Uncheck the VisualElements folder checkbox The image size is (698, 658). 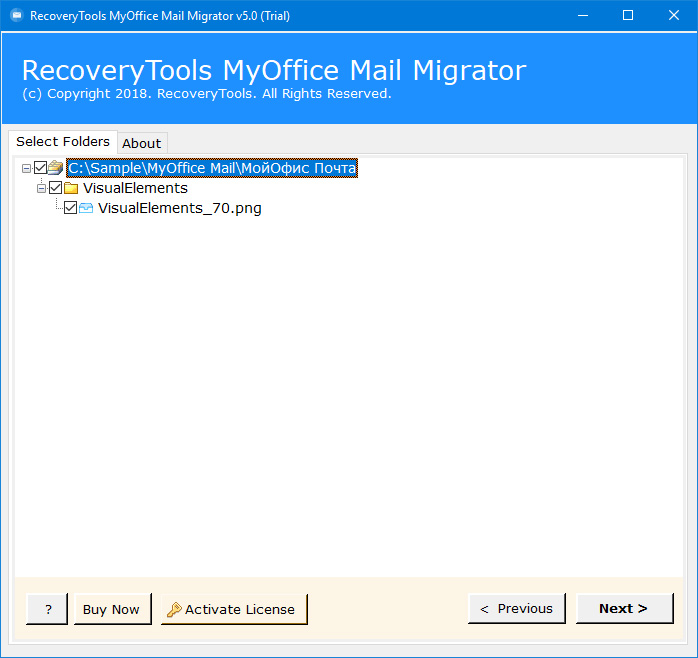tap(56, 188)
